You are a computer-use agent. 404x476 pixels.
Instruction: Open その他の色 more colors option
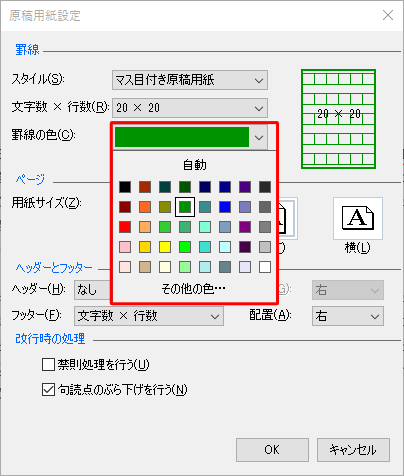194,289
